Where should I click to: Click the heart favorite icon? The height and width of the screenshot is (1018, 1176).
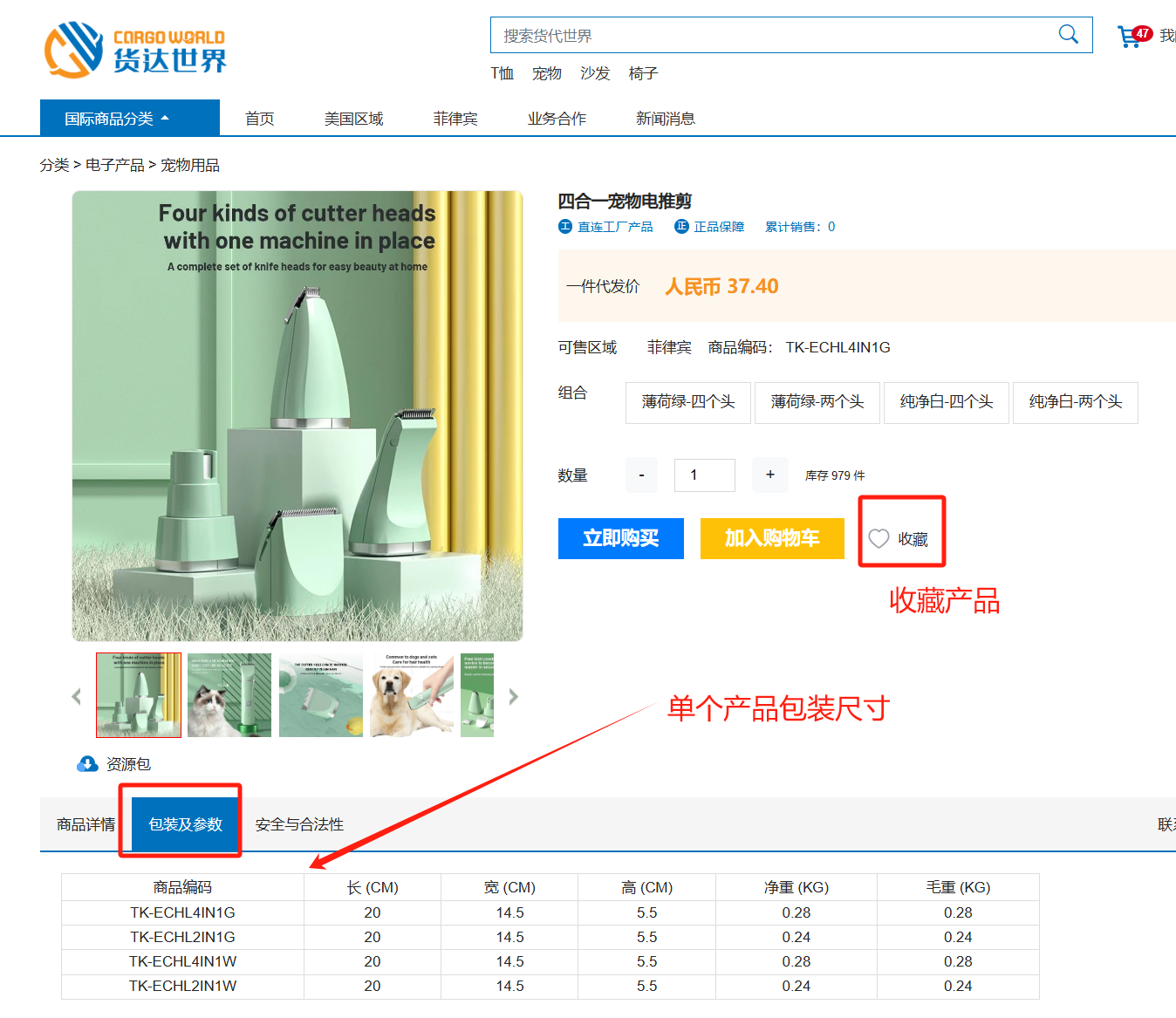tap(879, 539)
